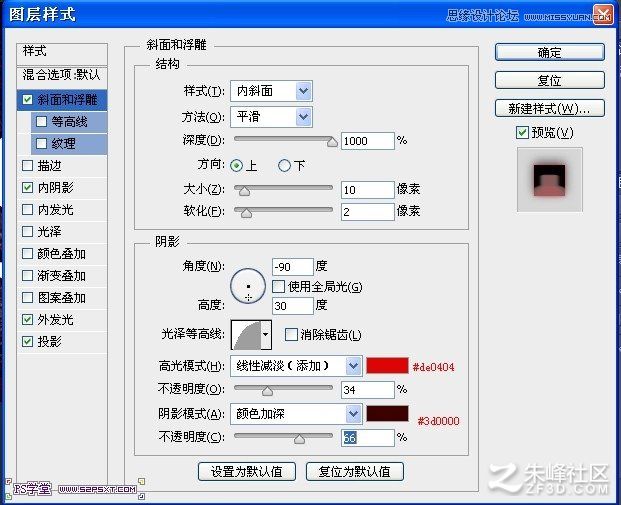Click the highlight 不透明度 slider handle

coord(268,391)
